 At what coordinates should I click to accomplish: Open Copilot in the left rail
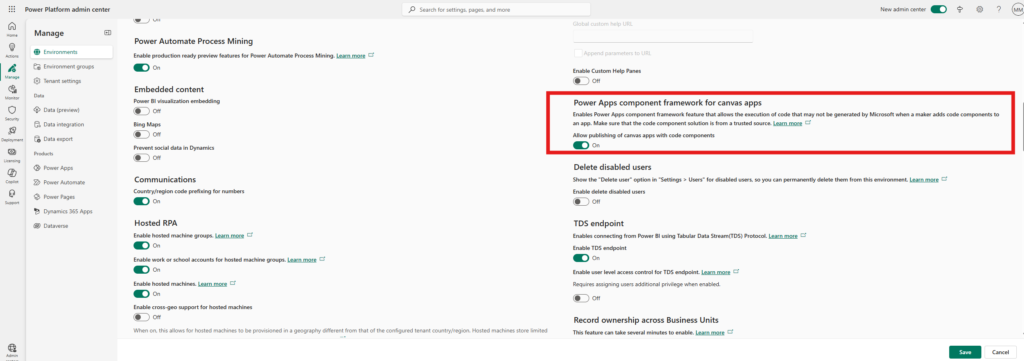pyautogui.click(x=12, y=175)
